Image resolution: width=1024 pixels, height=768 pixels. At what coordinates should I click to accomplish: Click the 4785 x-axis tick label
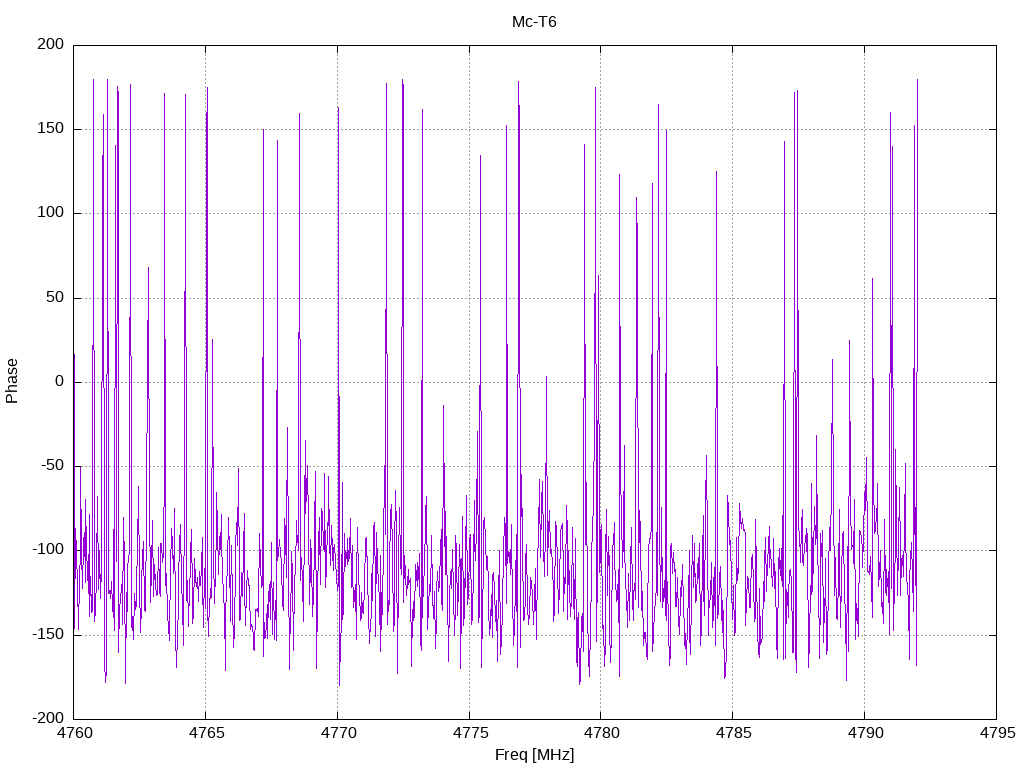pos(733,733)
